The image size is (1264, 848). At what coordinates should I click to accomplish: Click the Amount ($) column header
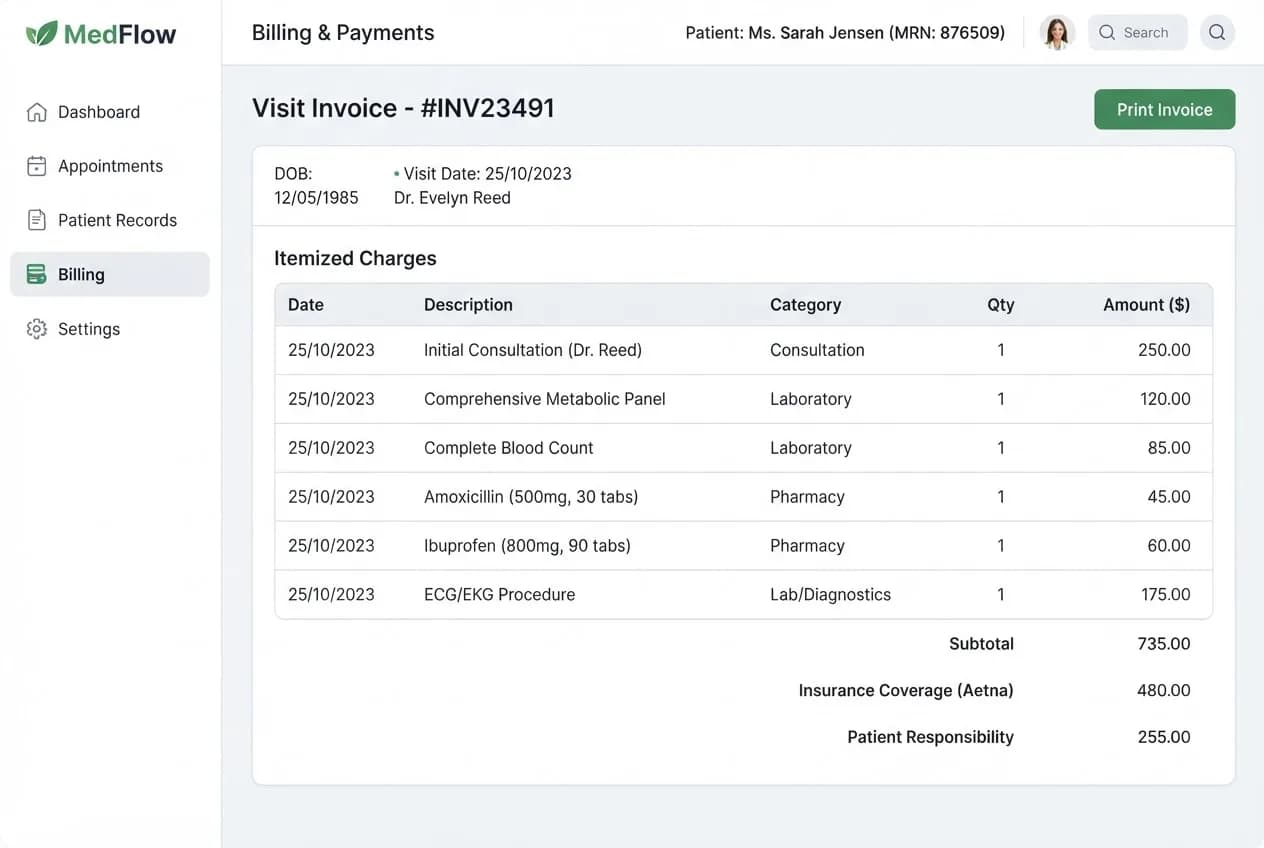(1147, 305)
